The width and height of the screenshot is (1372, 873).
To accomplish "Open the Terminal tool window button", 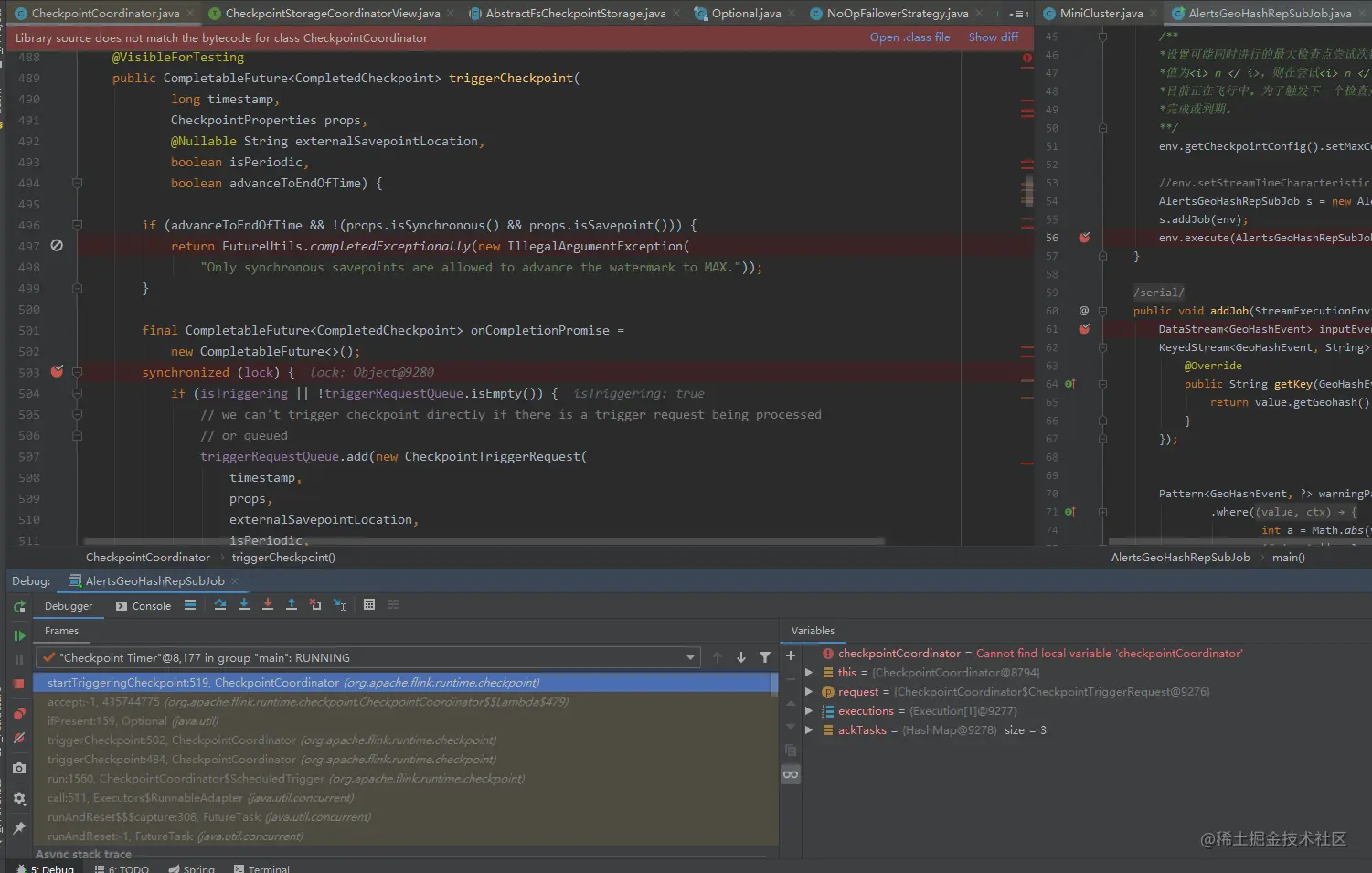I will pyautogui.click(x=262, y=868).
